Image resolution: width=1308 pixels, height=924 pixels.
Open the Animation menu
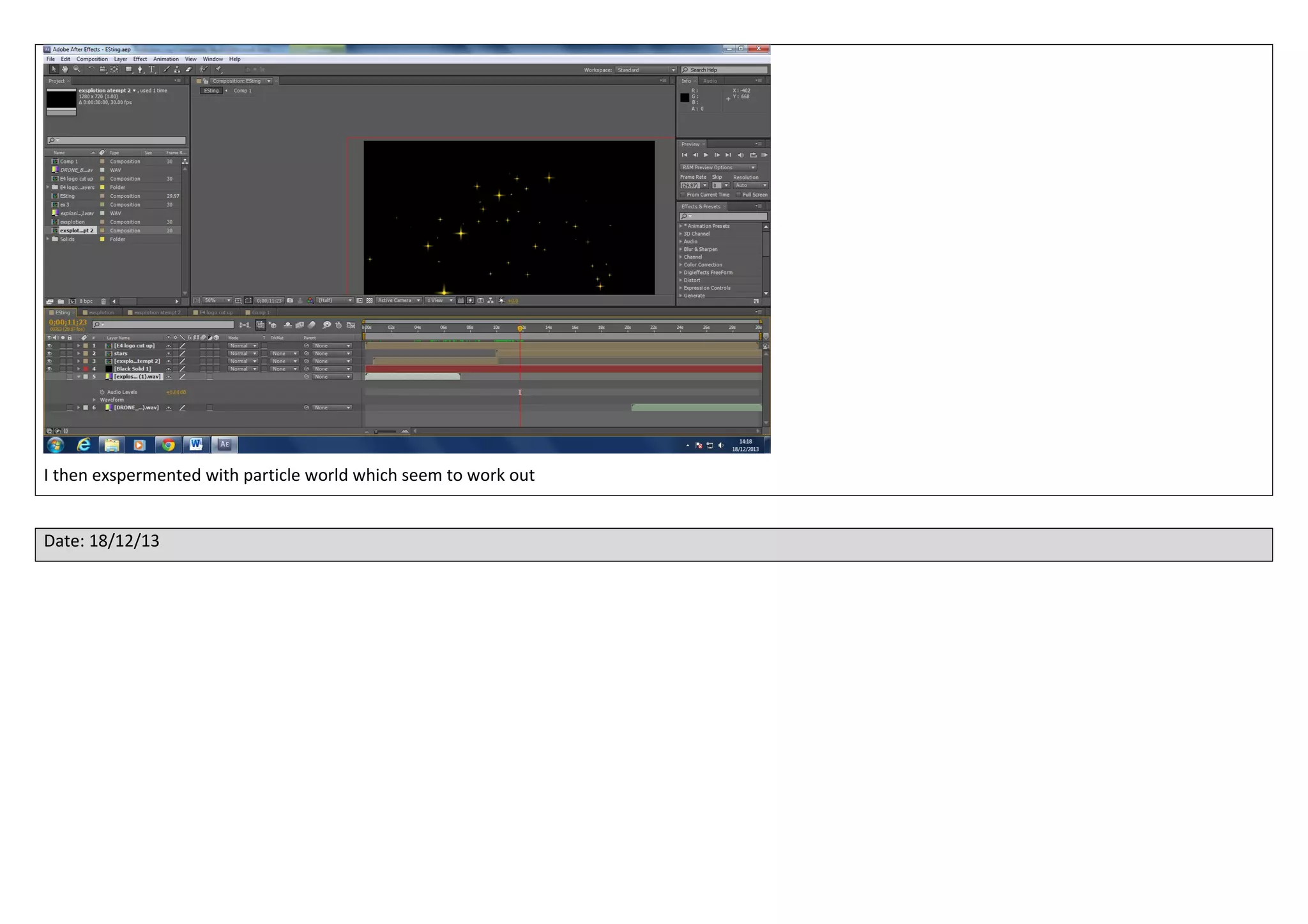pyautogui.click(x=166, y=59)
